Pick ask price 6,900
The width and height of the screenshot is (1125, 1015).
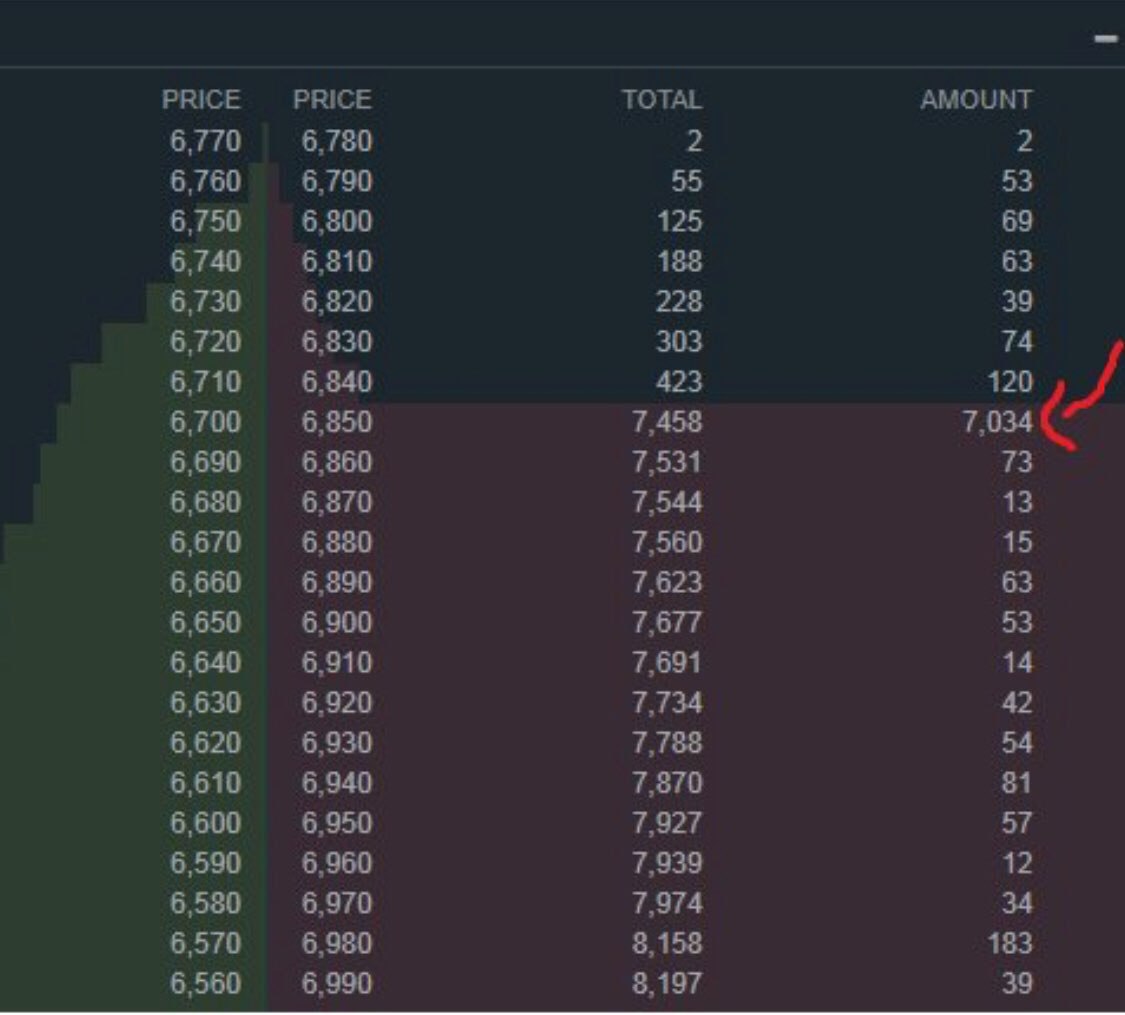pos(337,623)
